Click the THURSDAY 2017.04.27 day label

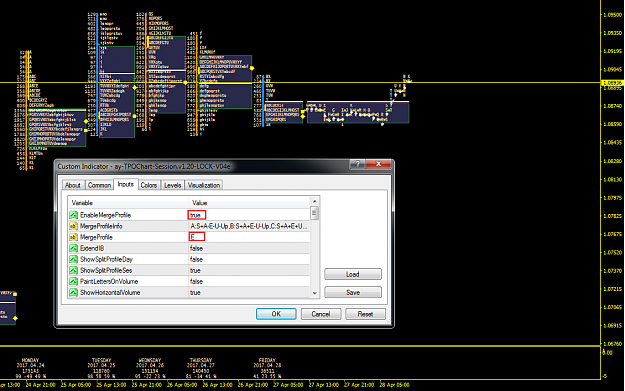[x=201, y=368]
